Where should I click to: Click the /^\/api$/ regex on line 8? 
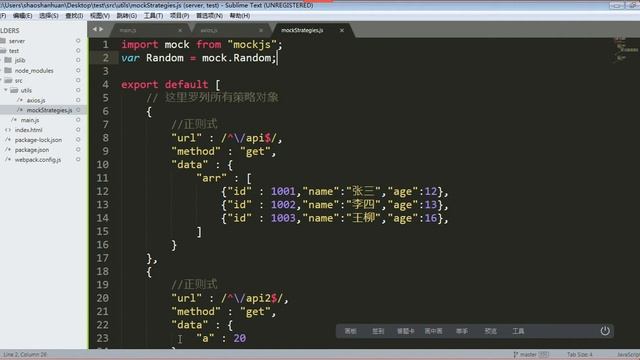[249, 138]
